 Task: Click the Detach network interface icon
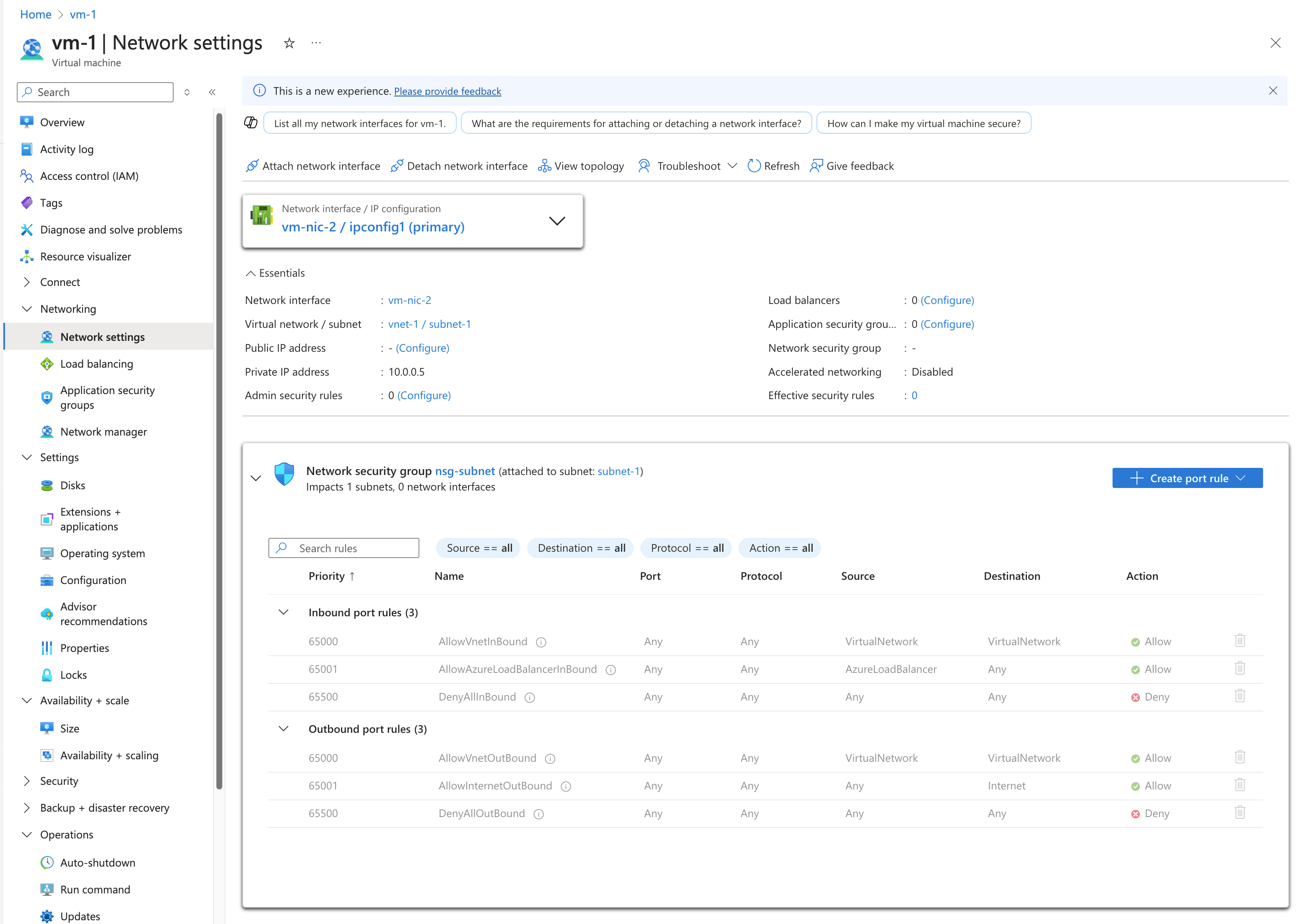[x=397, y=166]
